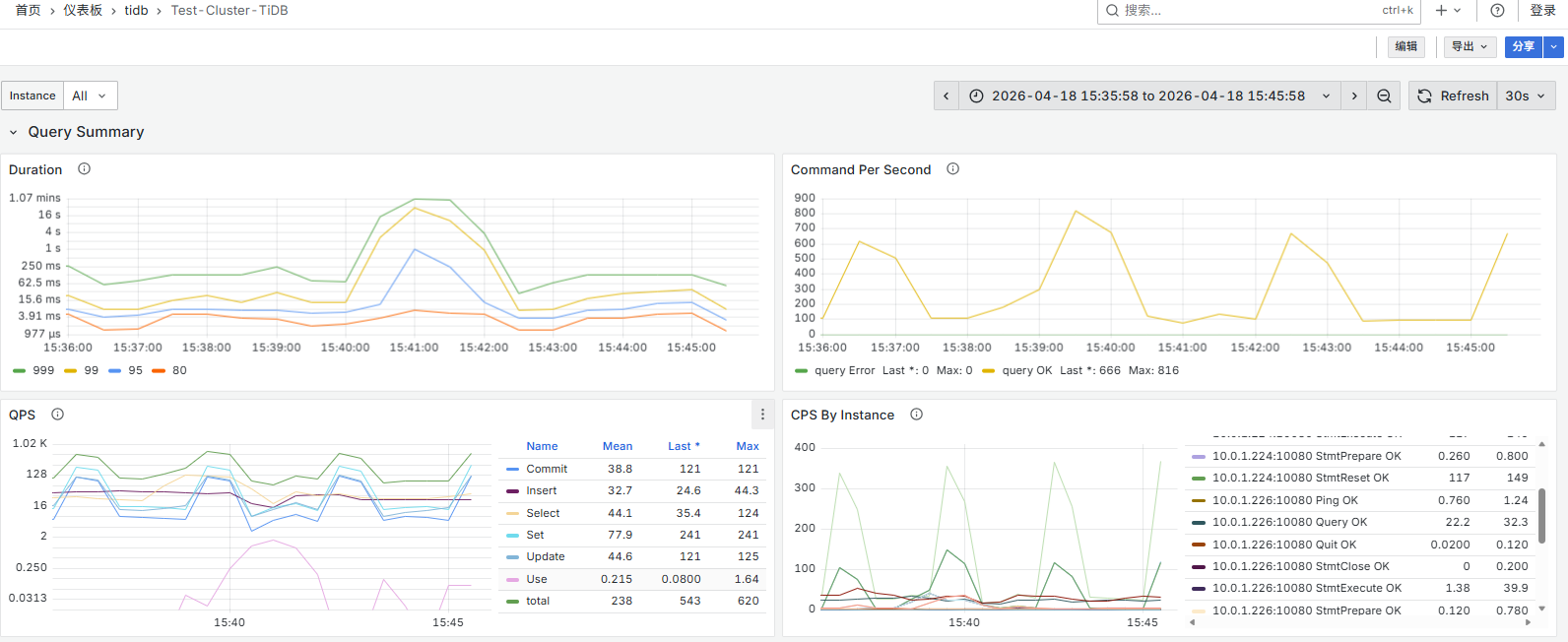The height and width of the screenshot is (642, 1568).
Task: Show info tooltip for Duration panel
Action: 85,169
